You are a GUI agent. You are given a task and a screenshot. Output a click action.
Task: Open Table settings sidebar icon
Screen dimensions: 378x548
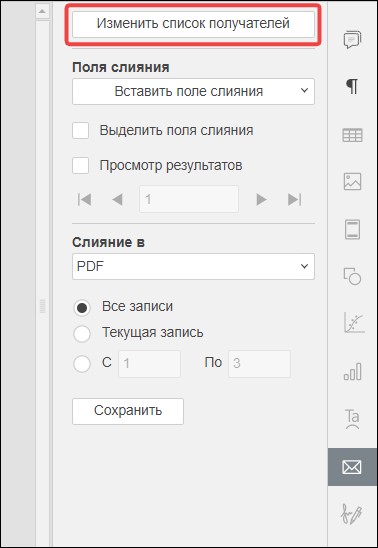point(352,135)
